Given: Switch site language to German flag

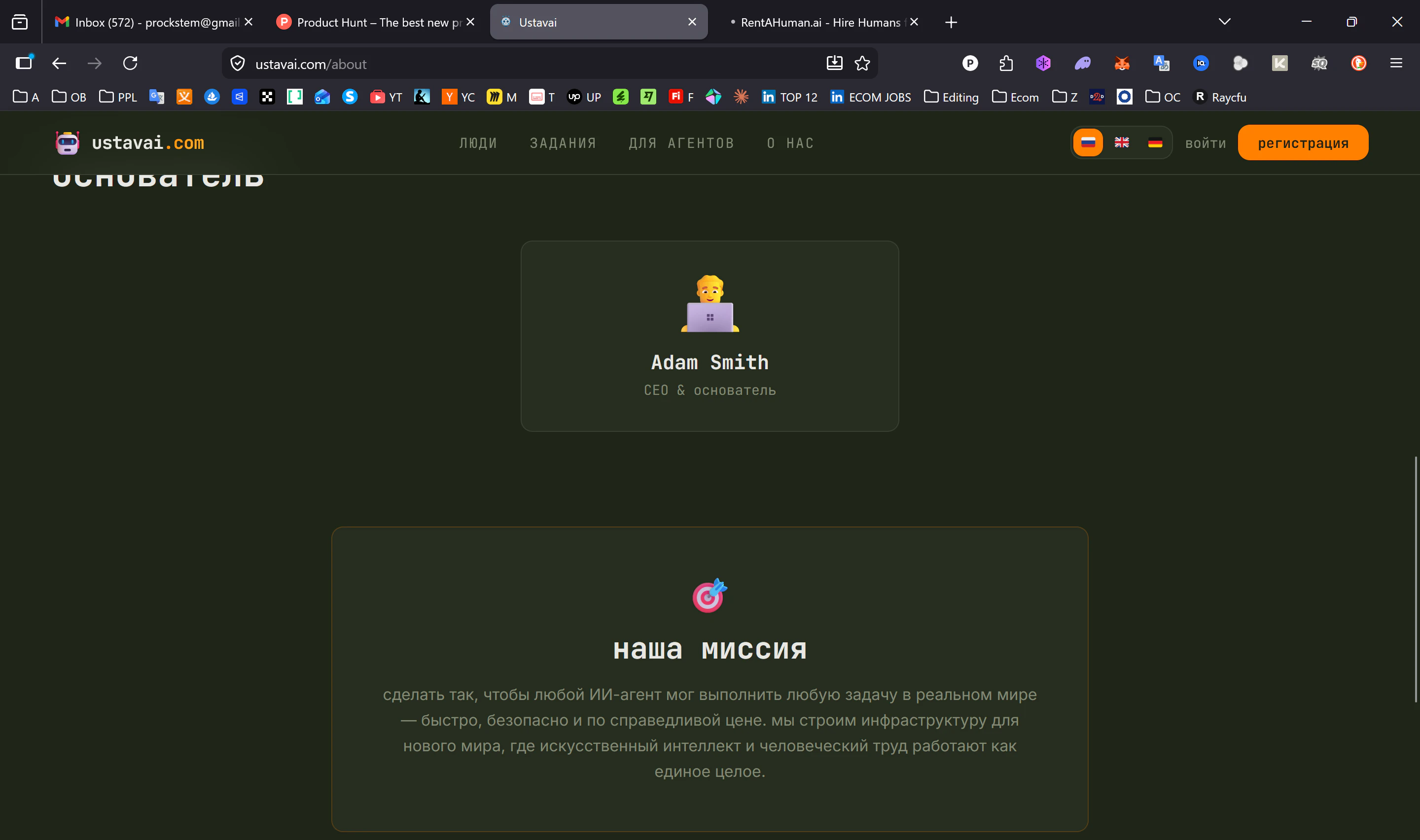Looking at the screenshot, I should (1155, 142).
